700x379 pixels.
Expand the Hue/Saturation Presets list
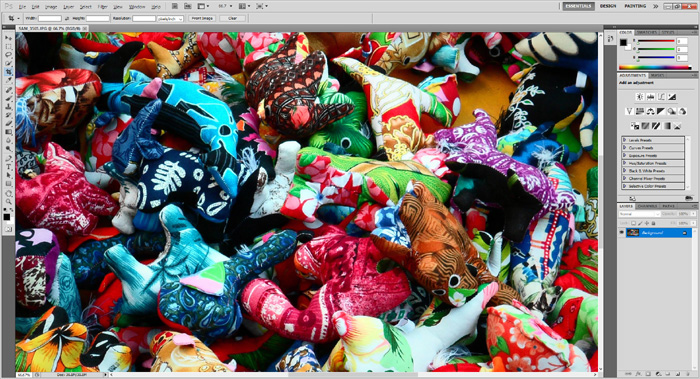point(653,163)
